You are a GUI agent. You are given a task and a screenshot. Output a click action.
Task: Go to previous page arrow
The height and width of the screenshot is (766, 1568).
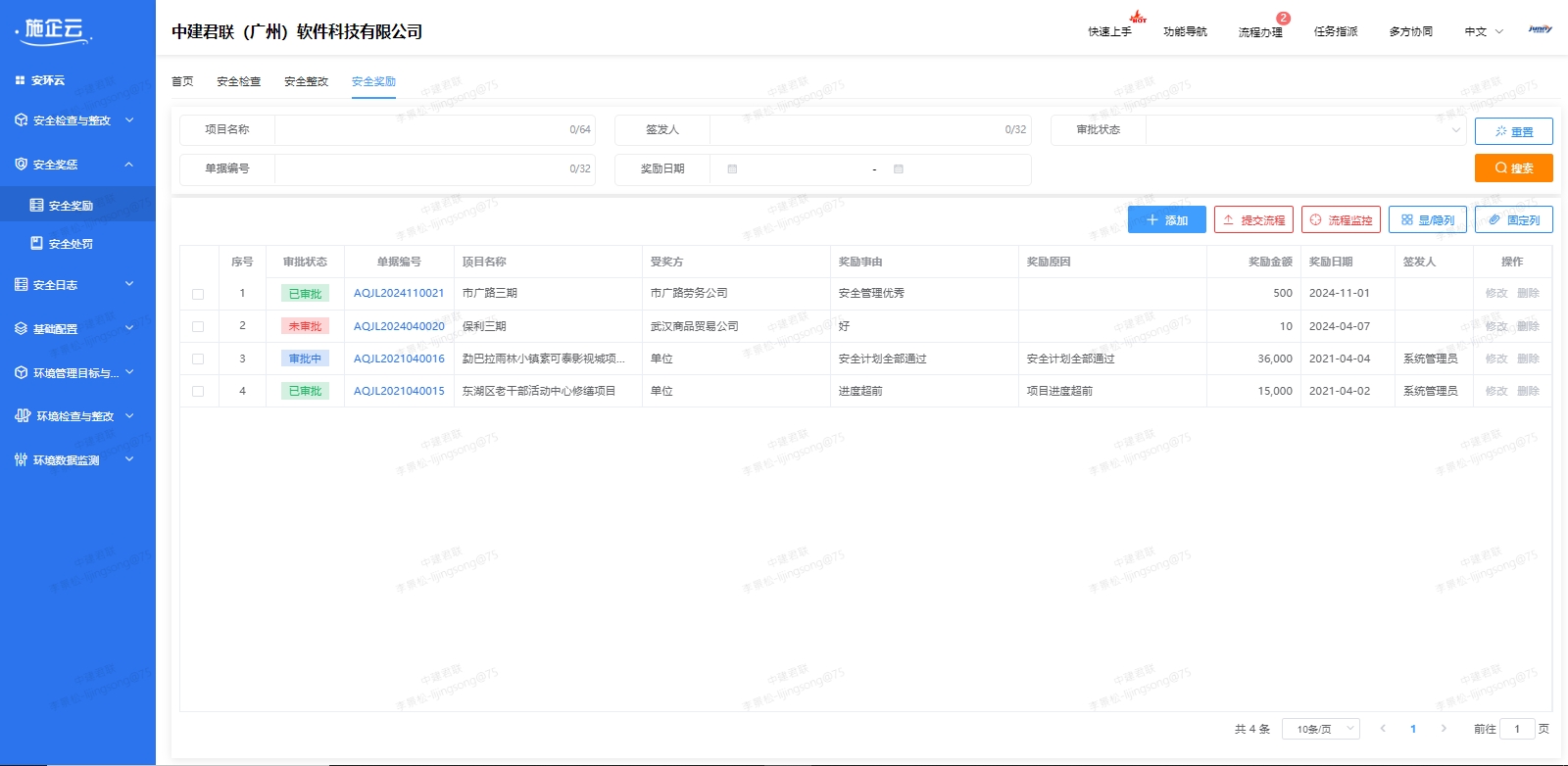point(1383,728)
